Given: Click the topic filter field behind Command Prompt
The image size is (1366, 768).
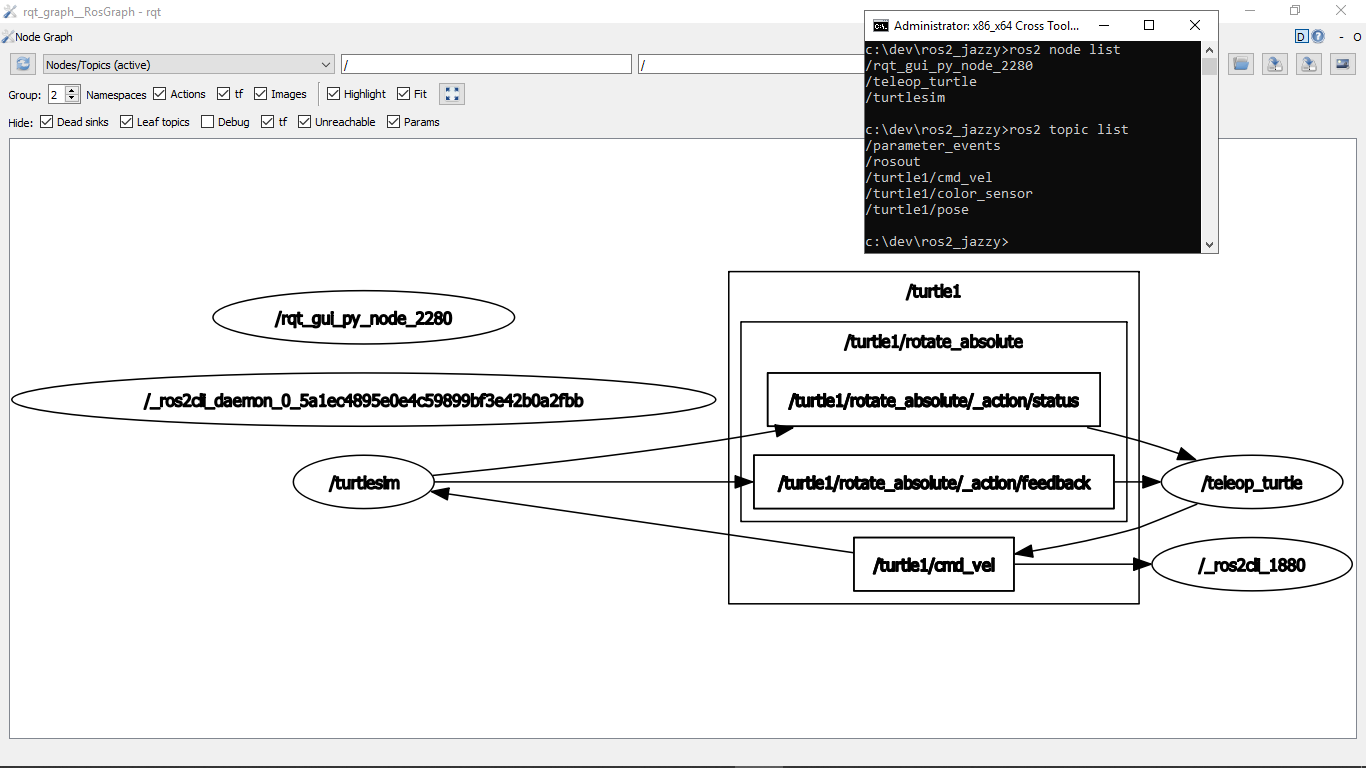Looking at the screenshot, I should 751,64.
